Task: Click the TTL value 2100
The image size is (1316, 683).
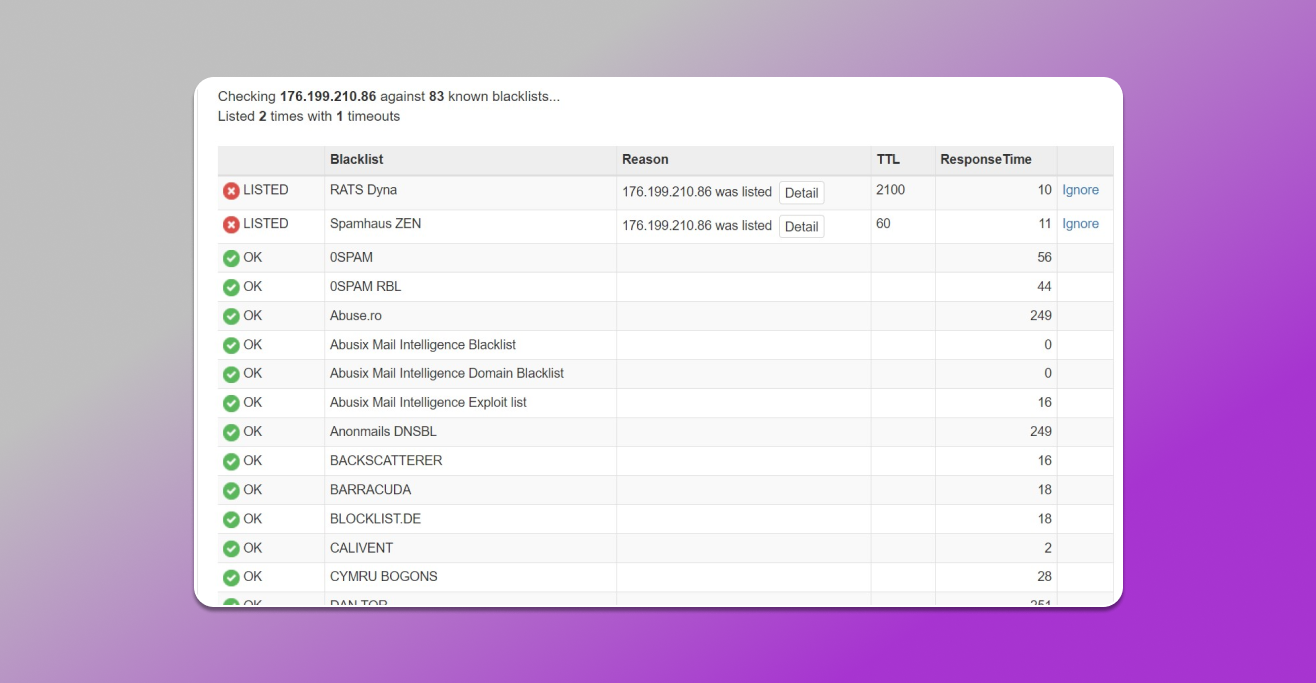Action: (890, 190)
